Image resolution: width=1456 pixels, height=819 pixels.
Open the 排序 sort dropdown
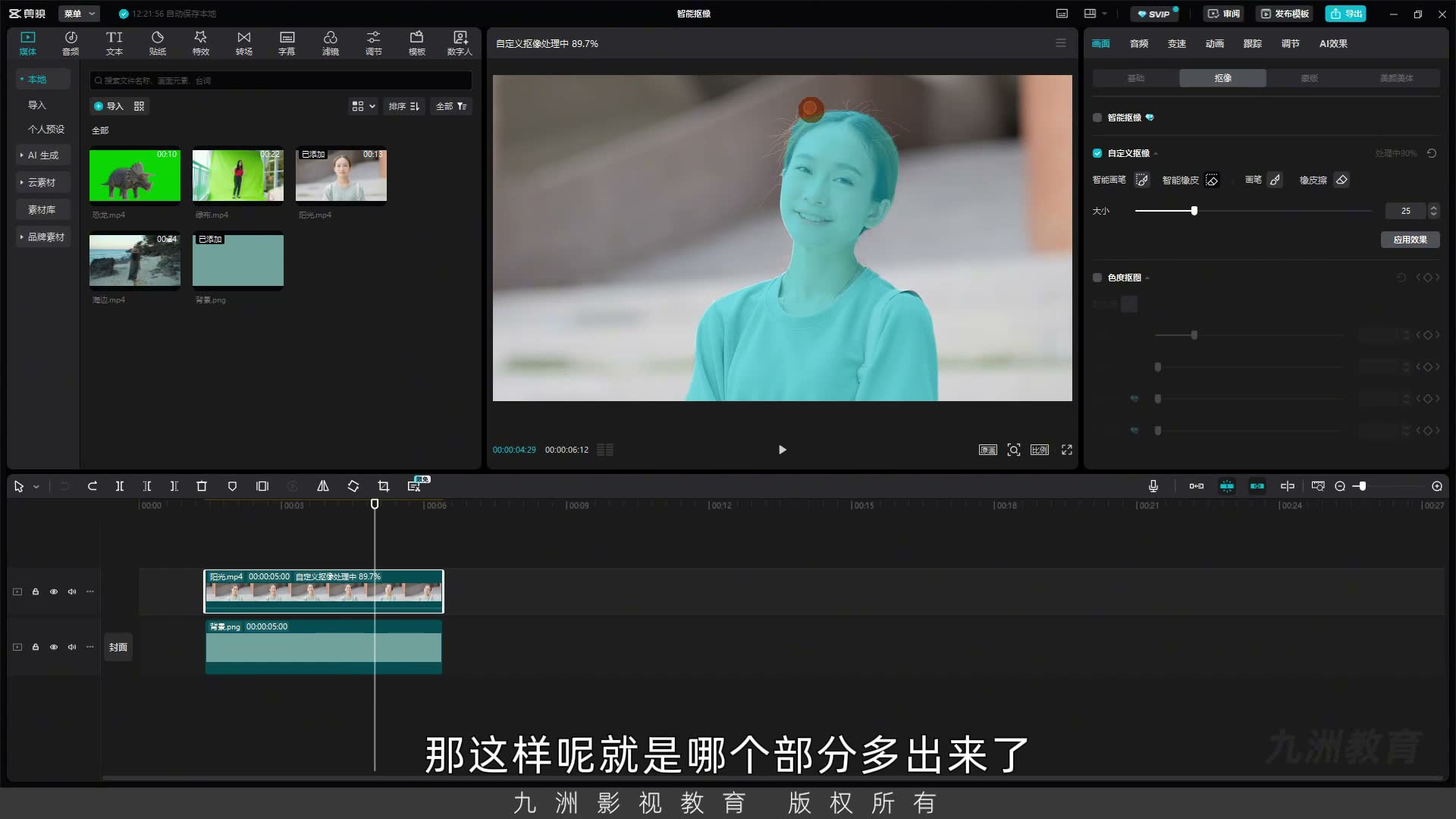pyautogui.click(x=404, y=106)
